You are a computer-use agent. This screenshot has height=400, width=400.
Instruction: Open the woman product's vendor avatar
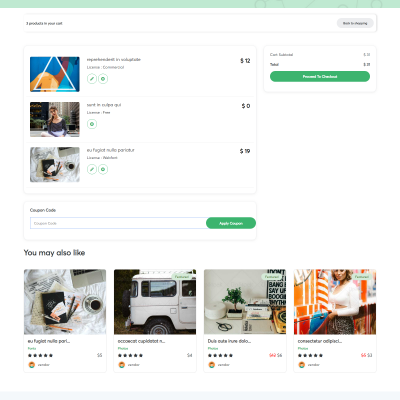coord(302,365)
